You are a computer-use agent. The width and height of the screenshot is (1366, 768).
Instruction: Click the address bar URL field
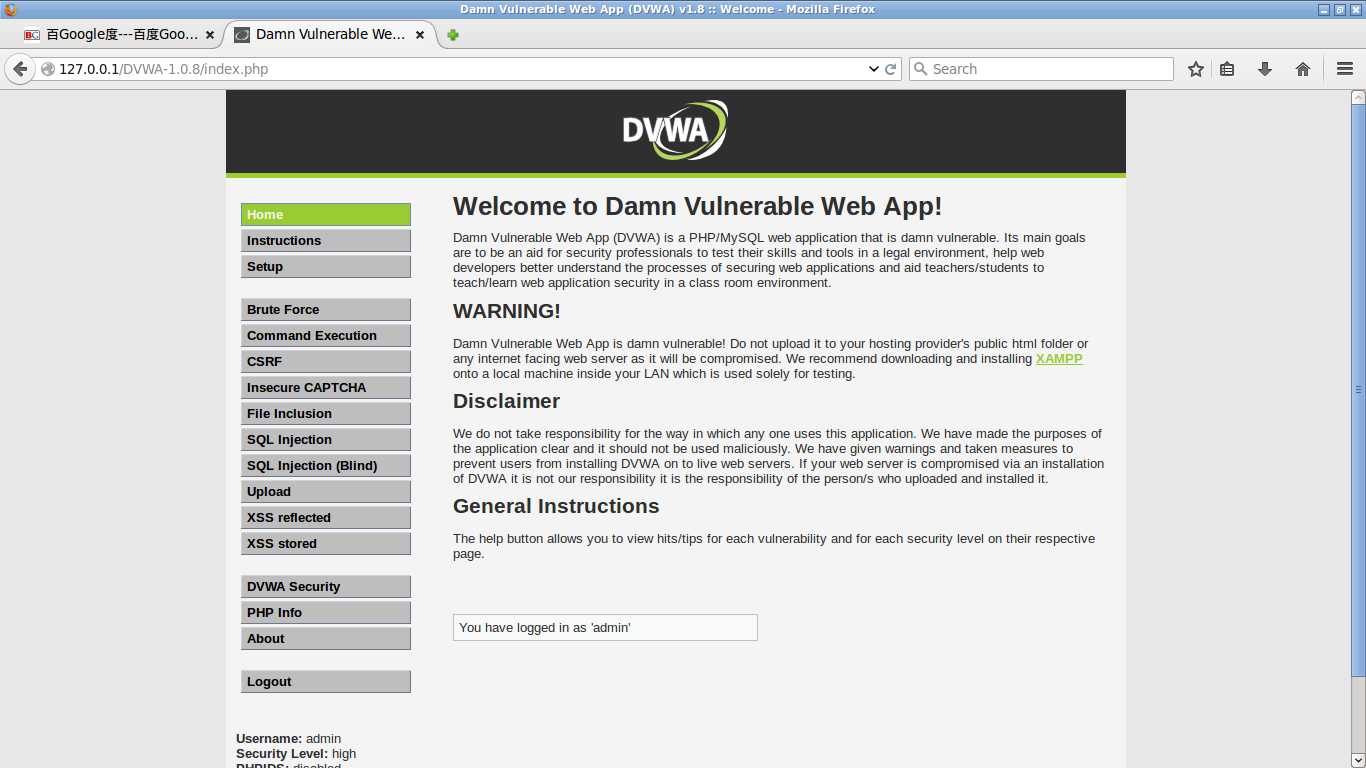(x=460, y=69)
